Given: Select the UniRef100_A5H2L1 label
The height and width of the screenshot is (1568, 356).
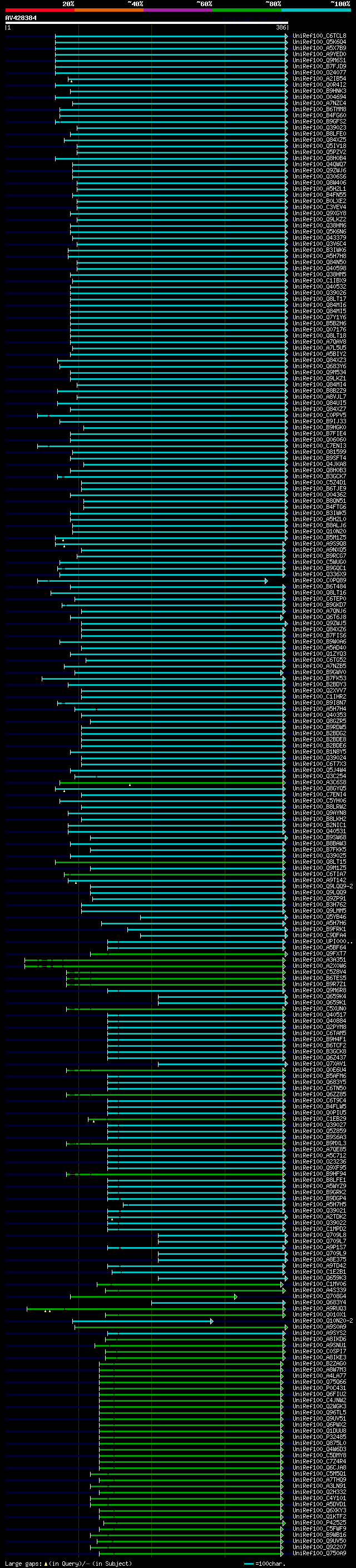Looking at the screenshot, I should point(319,189).
